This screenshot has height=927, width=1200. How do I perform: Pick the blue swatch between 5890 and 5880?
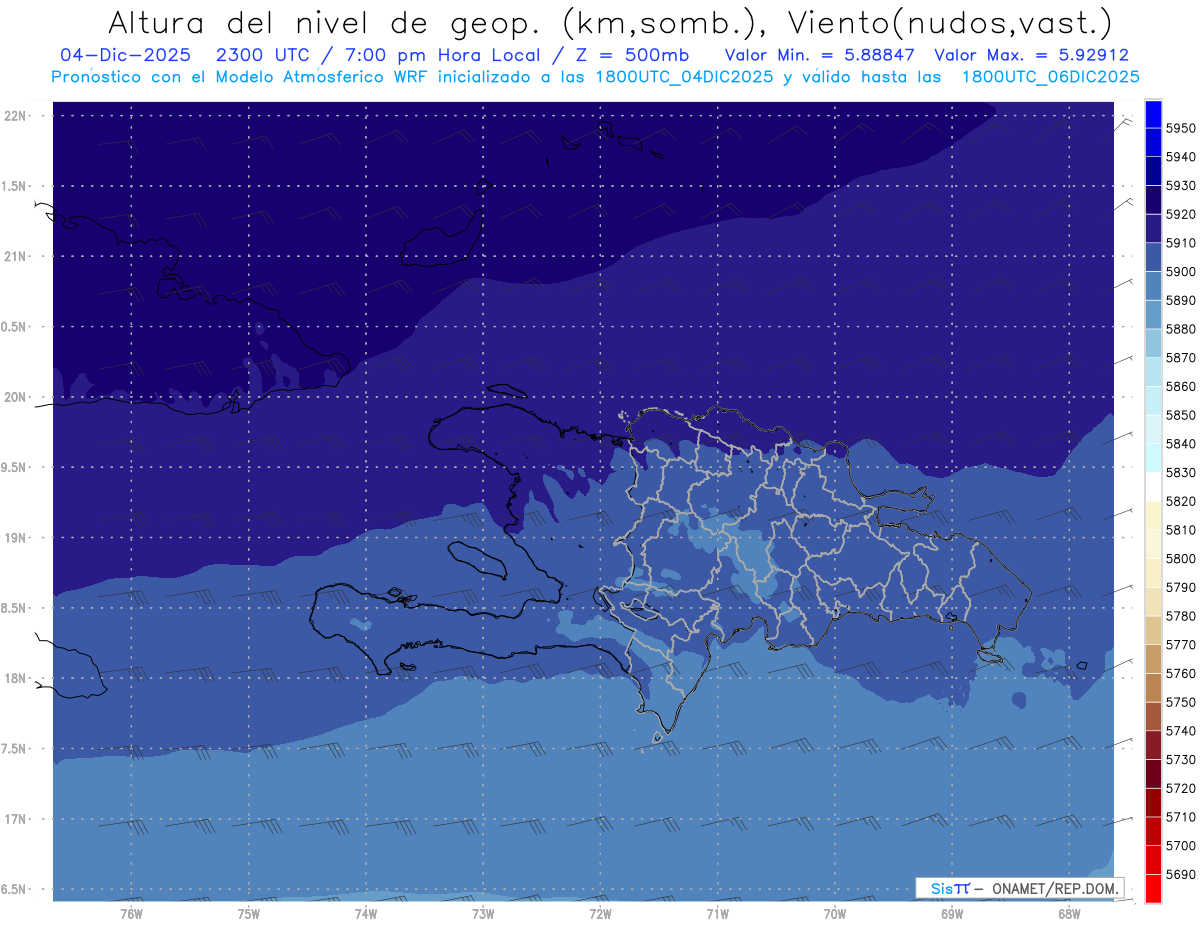tap(1153, 315)
